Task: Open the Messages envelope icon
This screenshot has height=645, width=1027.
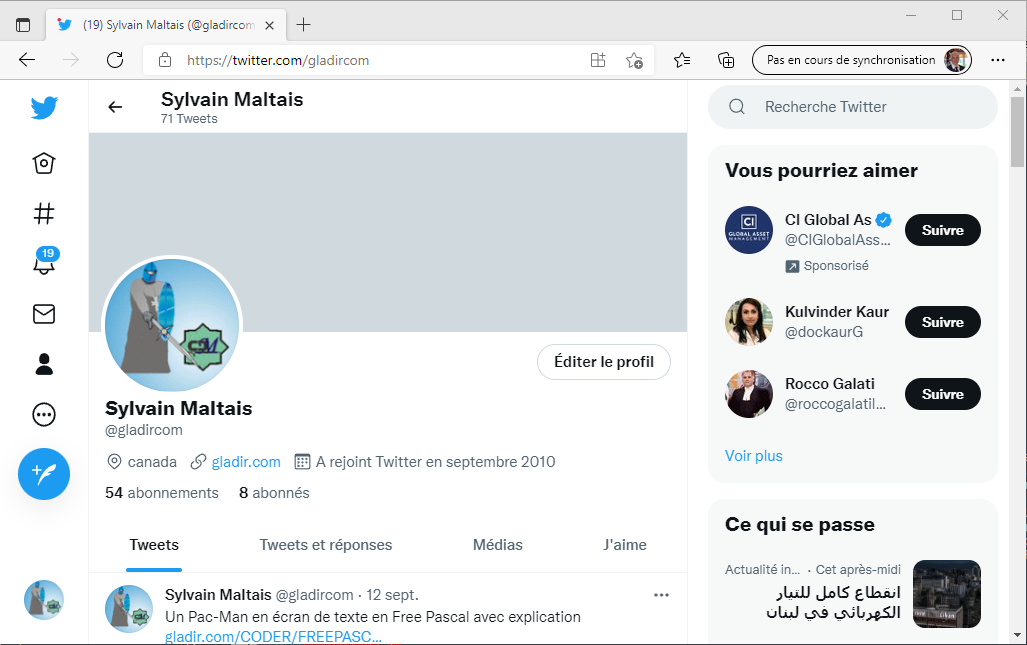Action: (44, 314)
